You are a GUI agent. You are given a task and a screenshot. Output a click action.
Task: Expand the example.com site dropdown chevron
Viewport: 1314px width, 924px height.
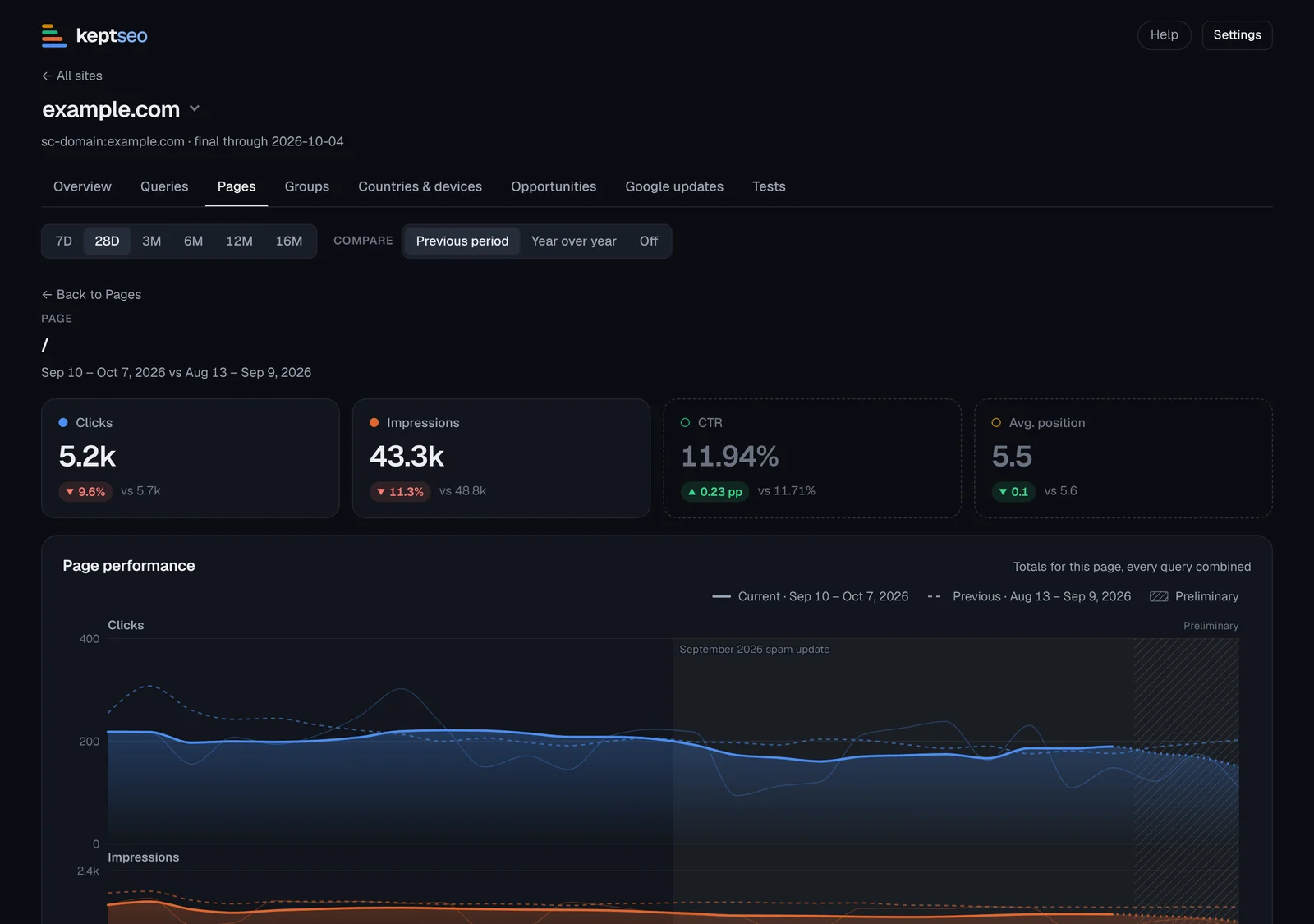[x=195, y=108]
